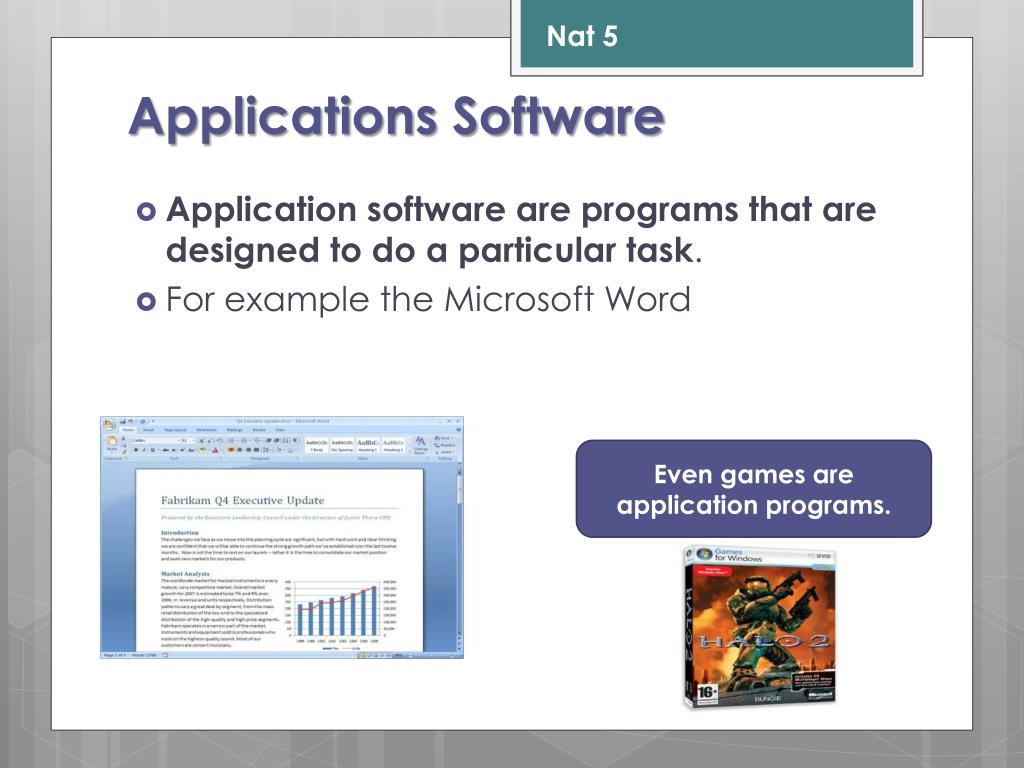Open the Insert tab in the Word screenshot
1024x768 pixels.
[x=149, y=430]
